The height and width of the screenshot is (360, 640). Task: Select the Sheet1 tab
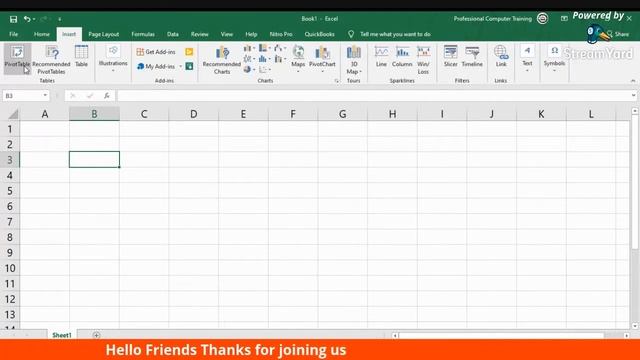62,335
